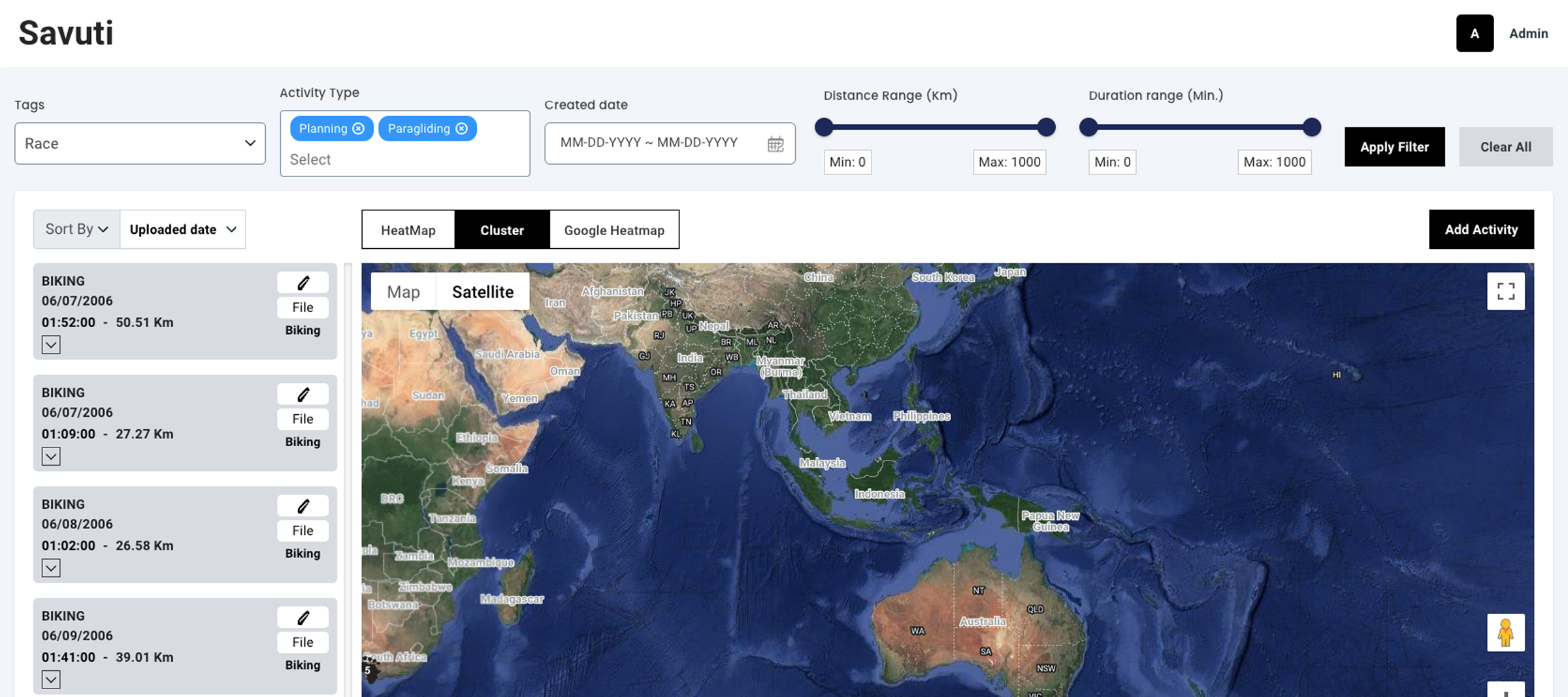Switch to the Google Heatmap tab
1568x697 pixels.
[614, 230]
